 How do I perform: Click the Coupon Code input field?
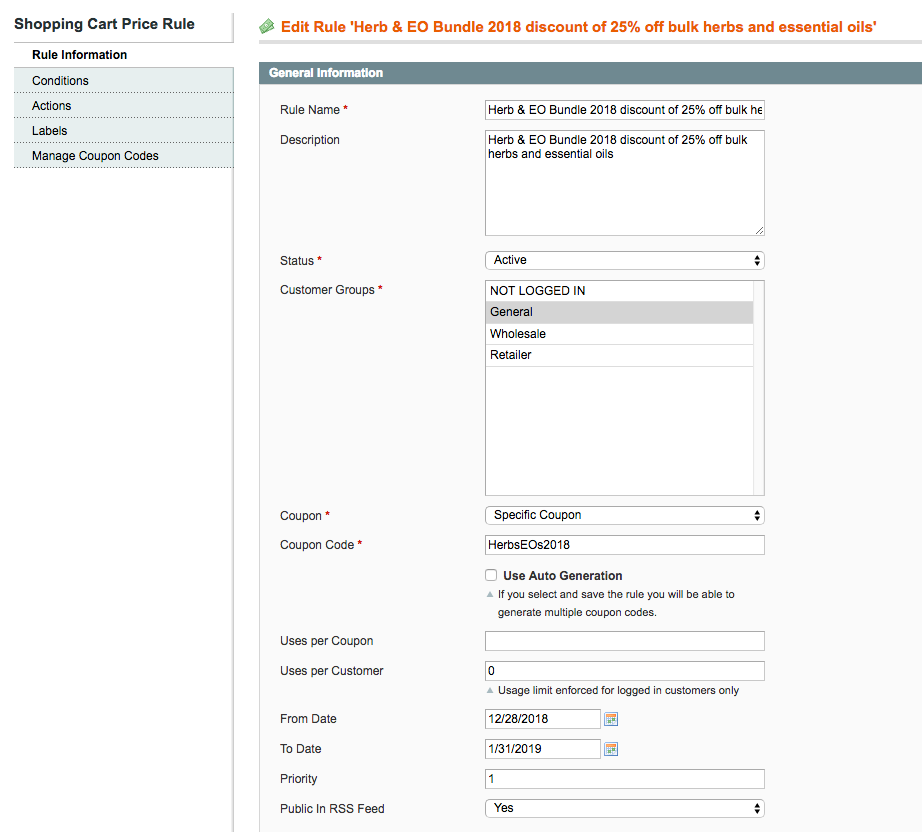click(624, 545)
